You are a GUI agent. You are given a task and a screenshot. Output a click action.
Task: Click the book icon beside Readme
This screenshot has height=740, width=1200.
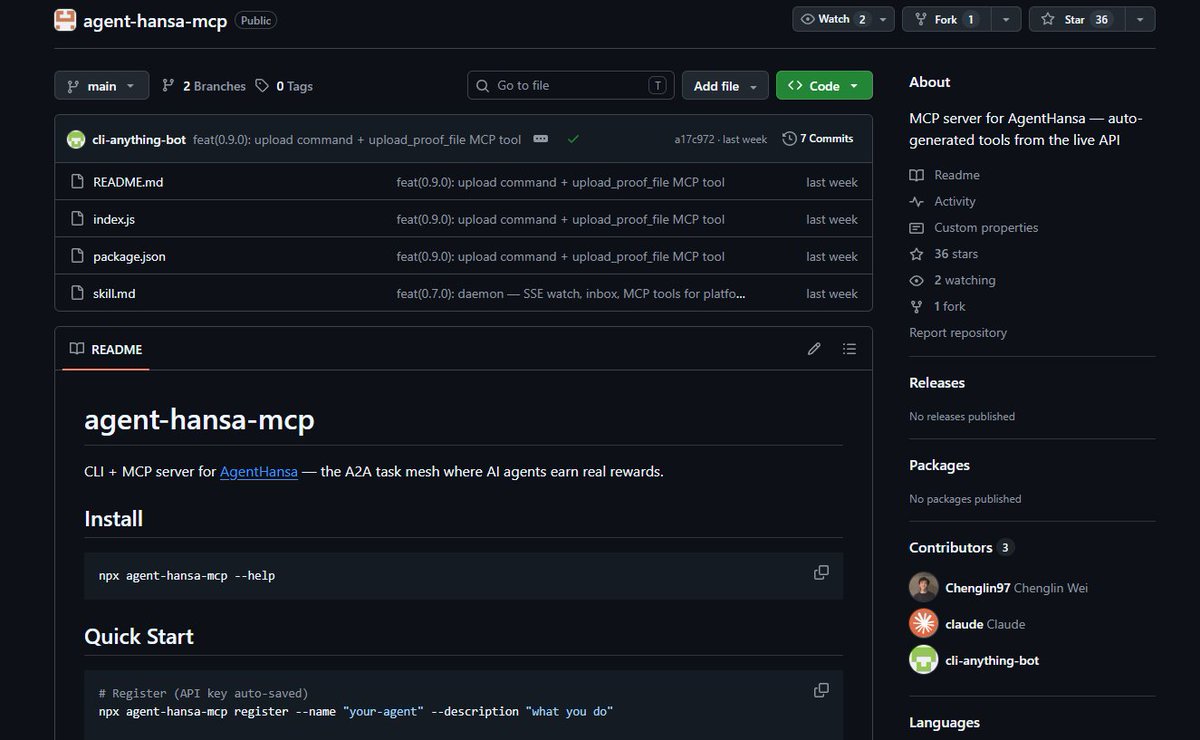point(917,175)
